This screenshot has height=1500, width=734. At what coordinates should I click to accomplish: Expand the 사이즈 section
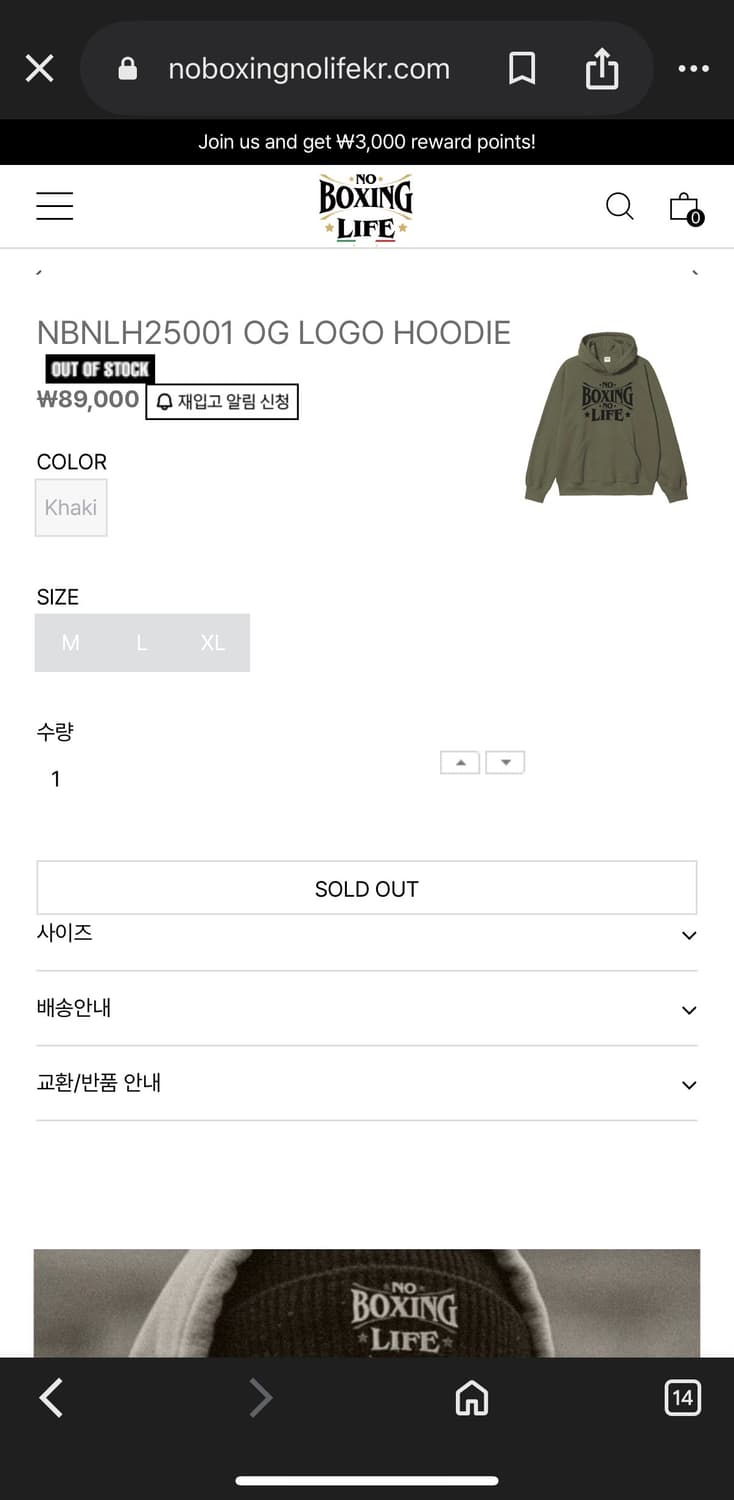tap(366, 934)
